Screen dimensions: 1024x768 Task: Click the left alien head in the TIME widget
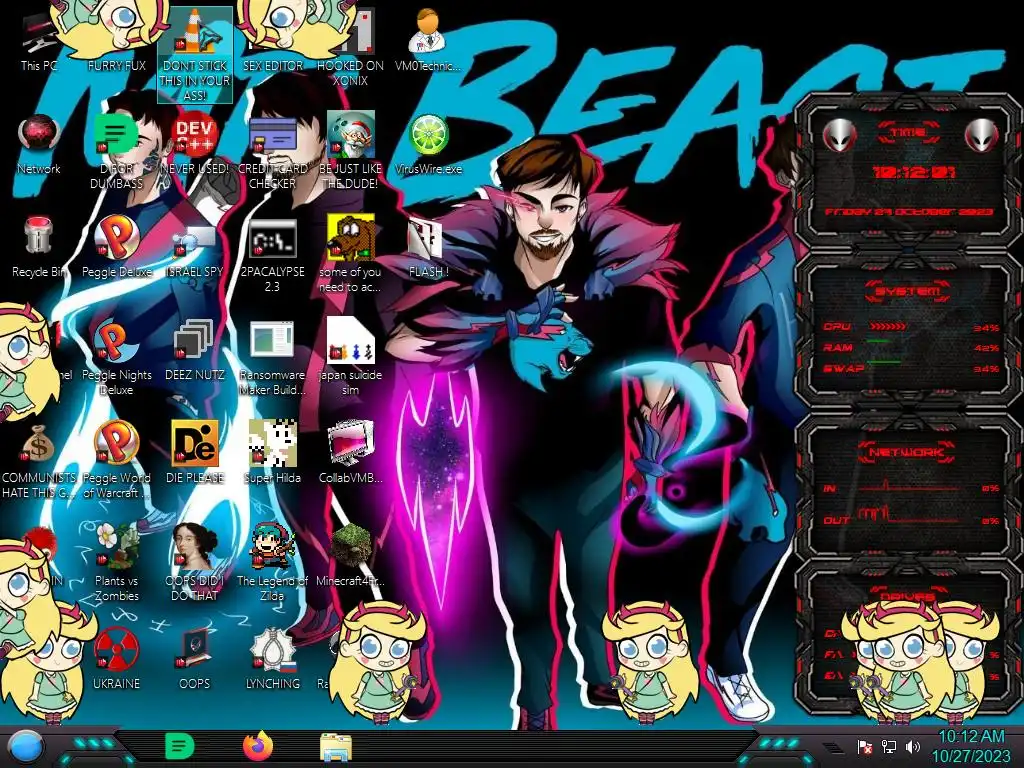(x=839, y=135)
